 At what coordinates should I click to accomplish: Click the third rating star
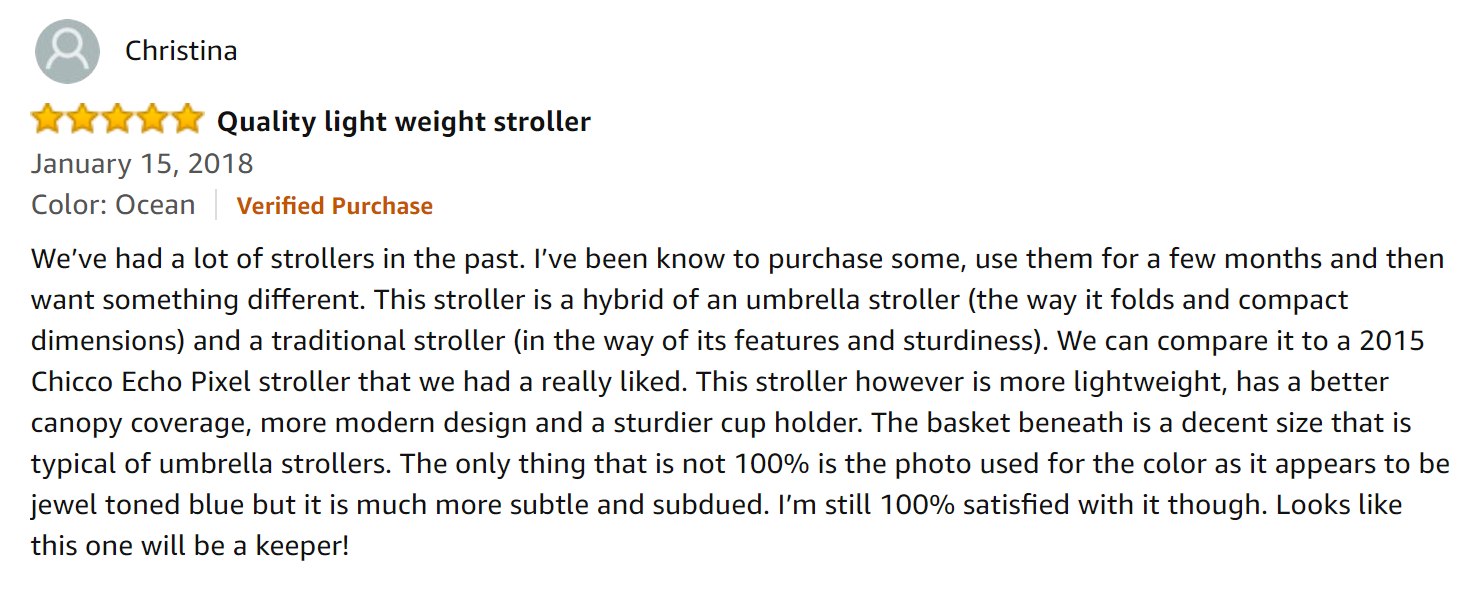117,121
